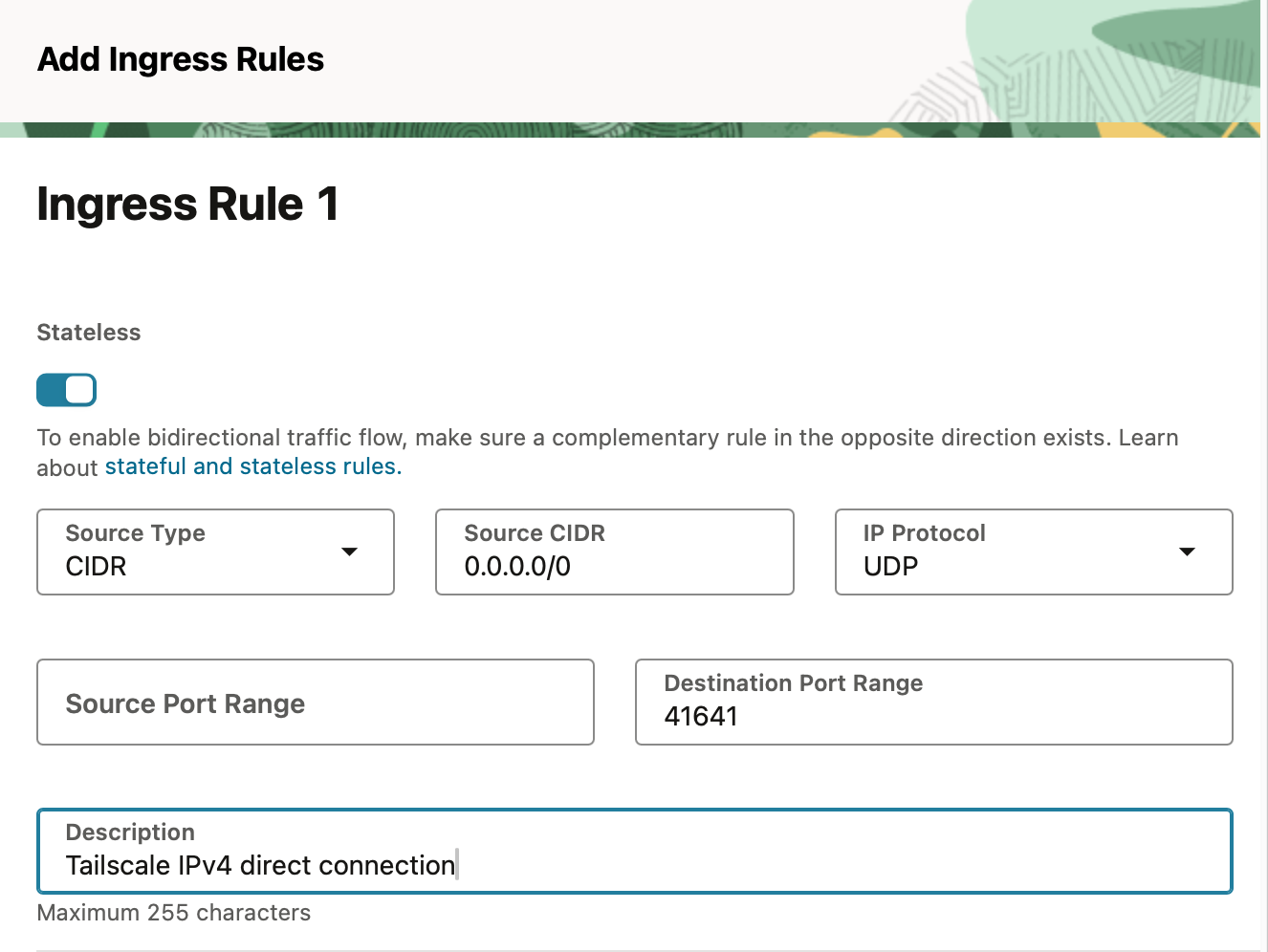This screenshot has height=952, width=1268.
Task: Click the Source Type dropdown arrow
Action: [x=350, y=552]
